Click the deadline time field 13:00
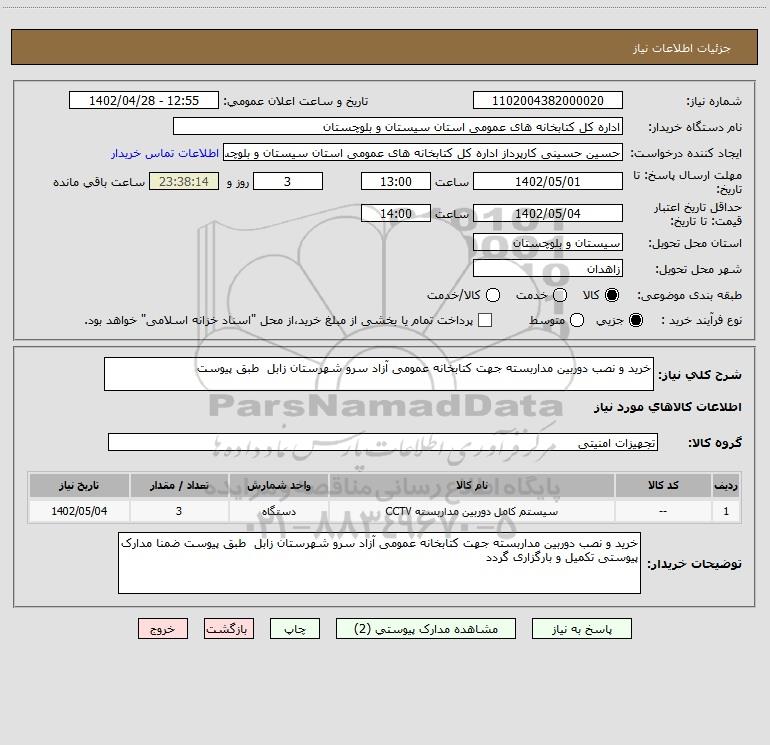770x745 pixels. click(396, 181)
